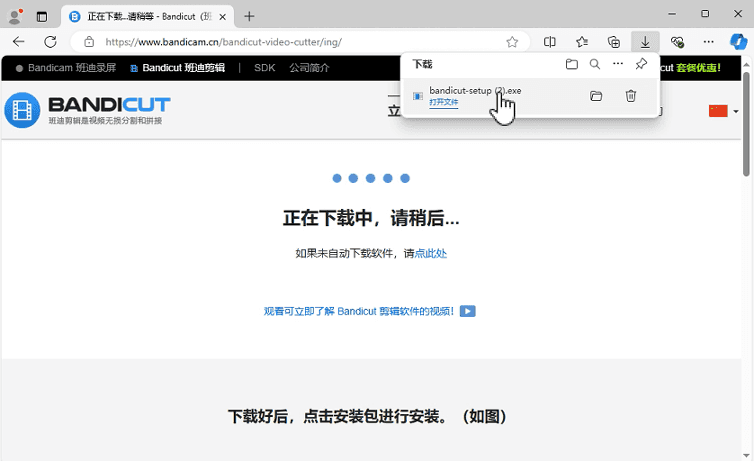Maximize the browser window
This screenshot has width=754, height=461.
(705, 14)
